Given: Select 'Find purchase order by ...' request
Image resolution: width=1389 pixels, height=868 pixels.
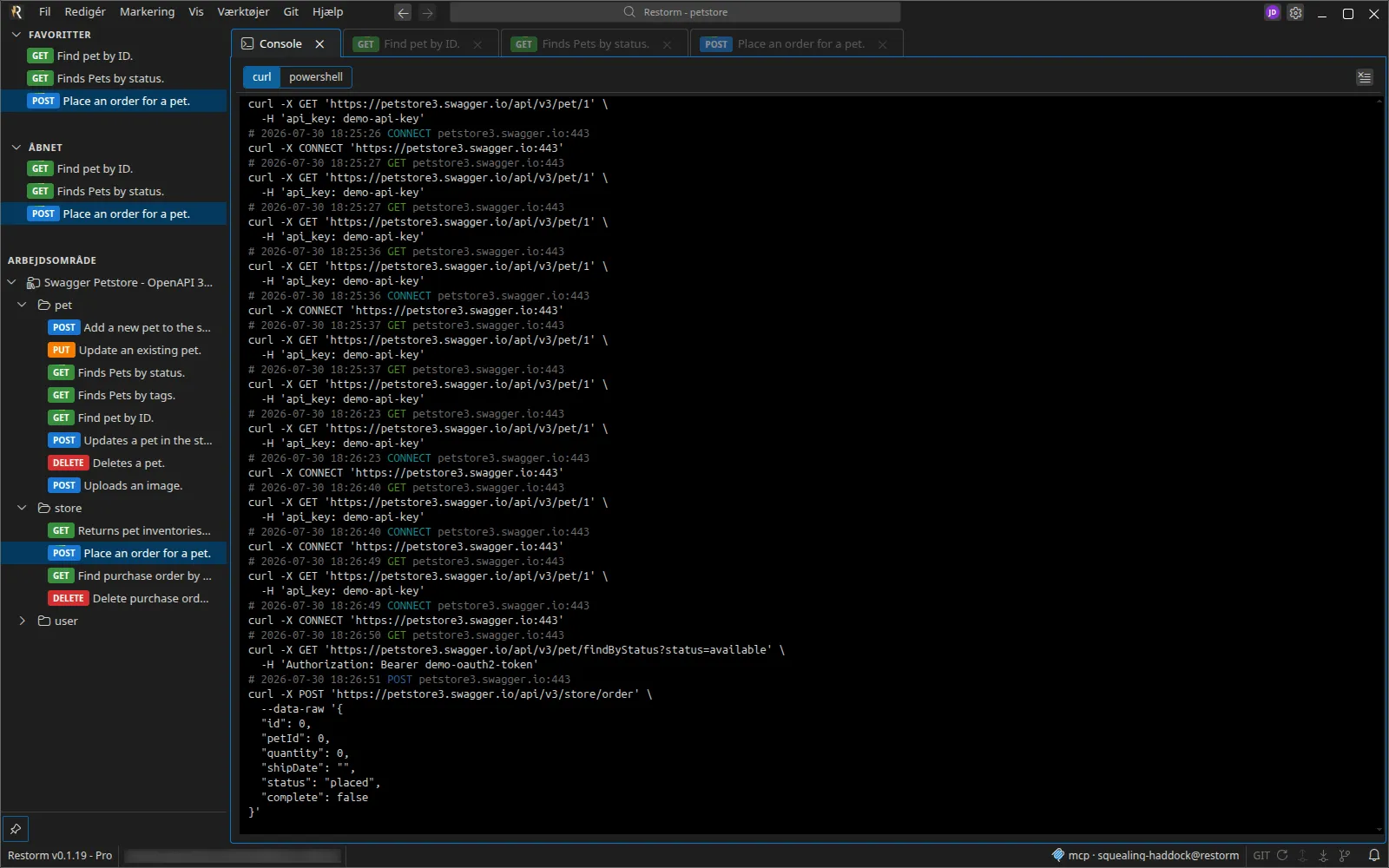Looking at the screenshot, I should point(114,575).
